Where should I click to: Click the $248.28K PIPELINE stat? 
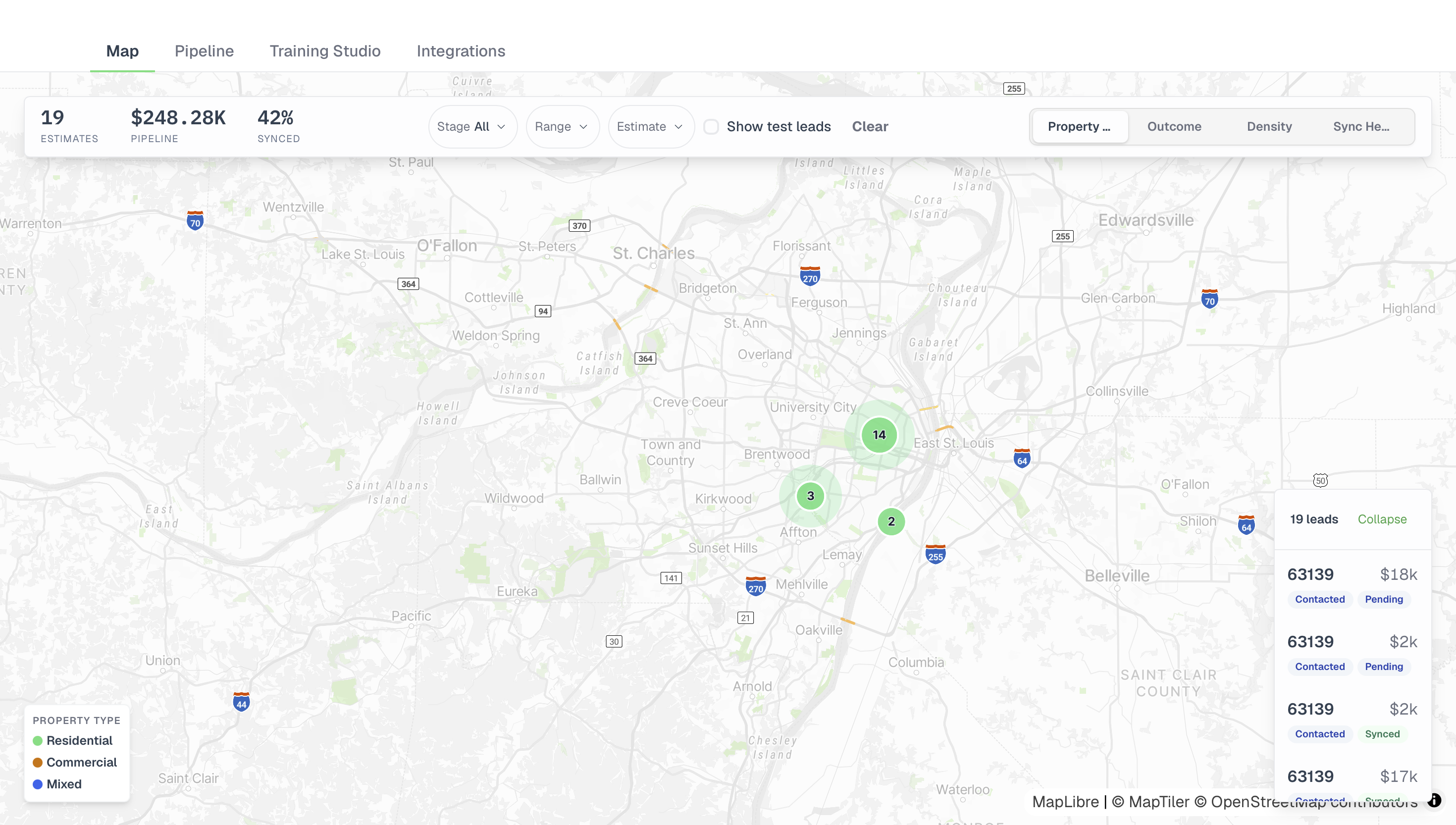tap(178, 126)
